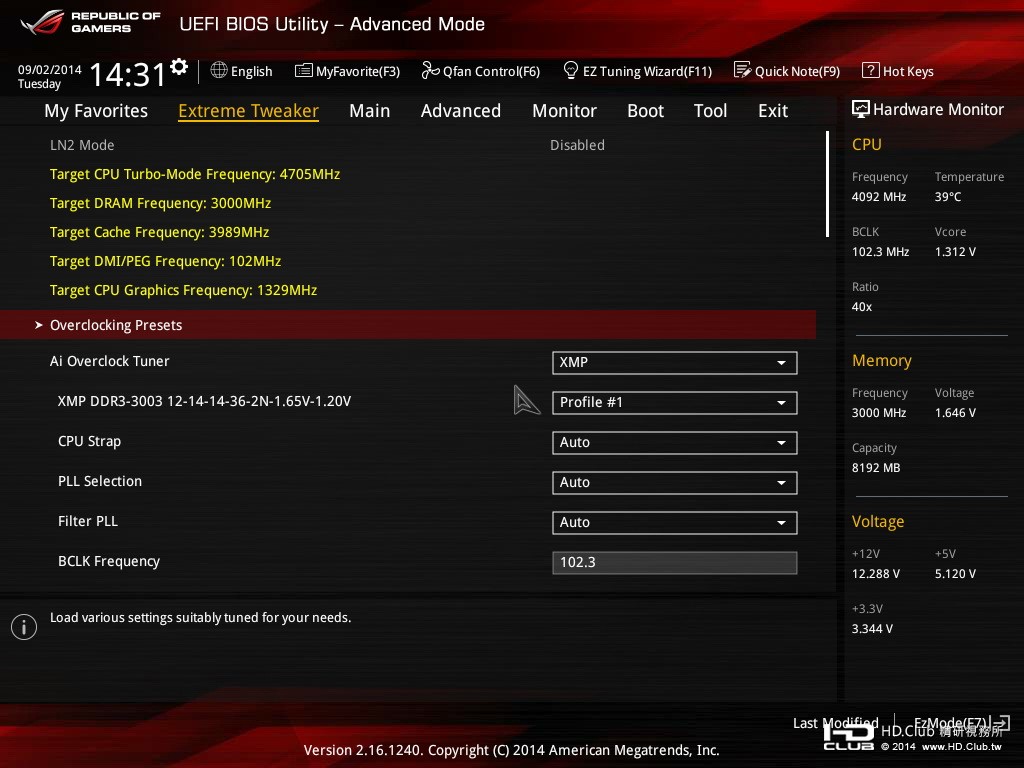Click the BCLK Frequency label
Image resolution: width=1024 pixels, height=768 pixels.
tap(109, 561)
